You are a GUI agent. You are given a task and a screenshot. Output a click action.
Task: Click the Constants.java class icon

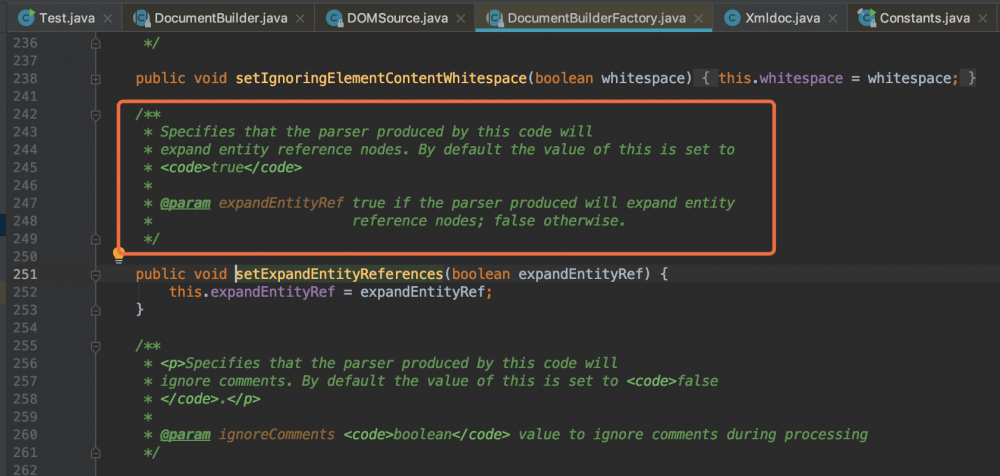click(861, 17)
